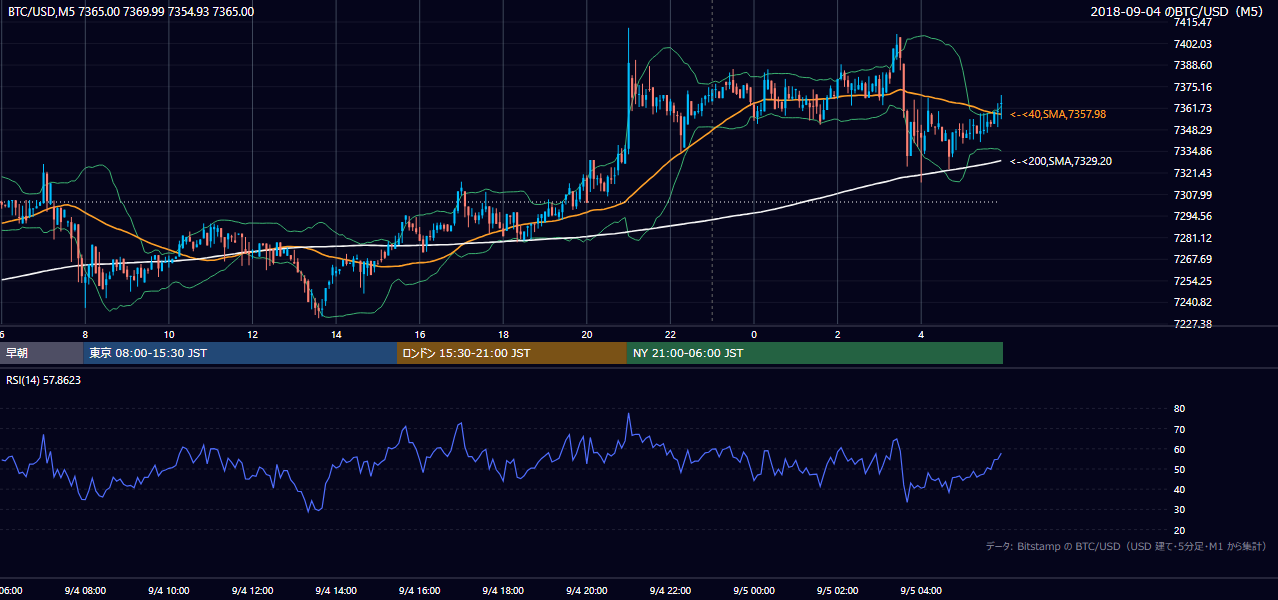
Task: Click the RSI(14) 57.8623 indicator label
Action: (44, 380)
